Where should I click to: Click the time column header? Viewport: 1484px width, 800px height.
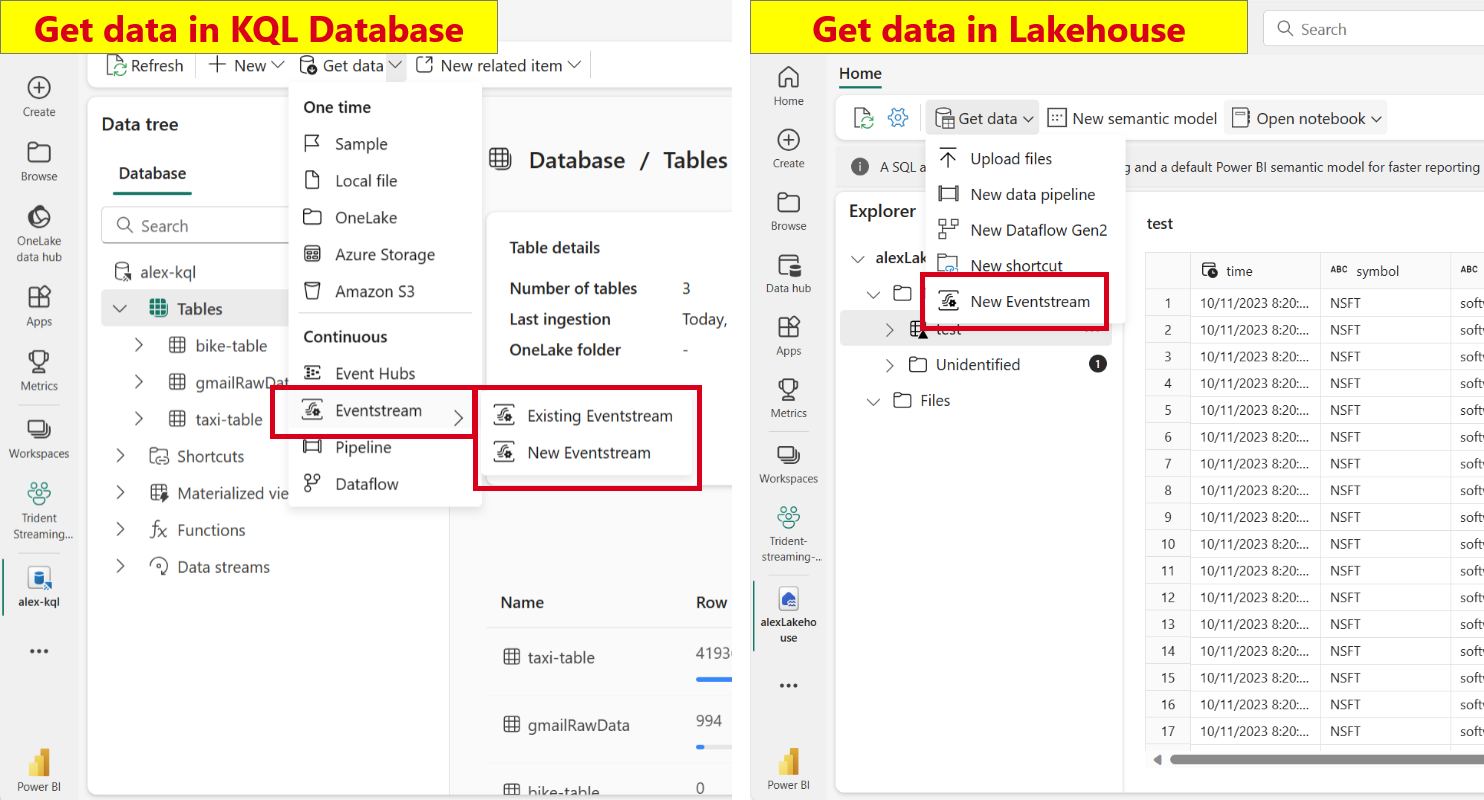pos(1255,271)
